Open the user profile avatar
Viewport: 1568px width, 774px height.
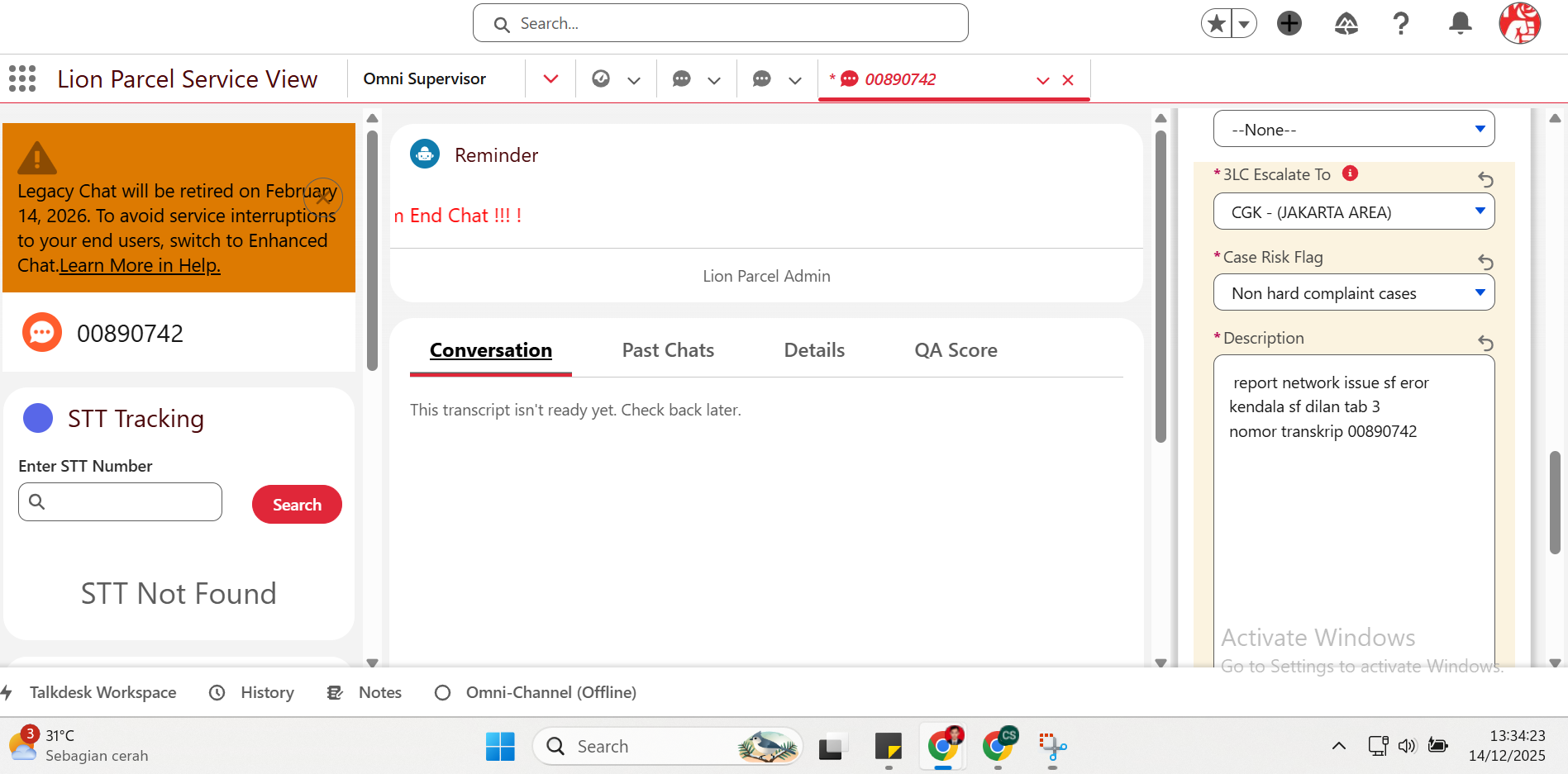1520,23
